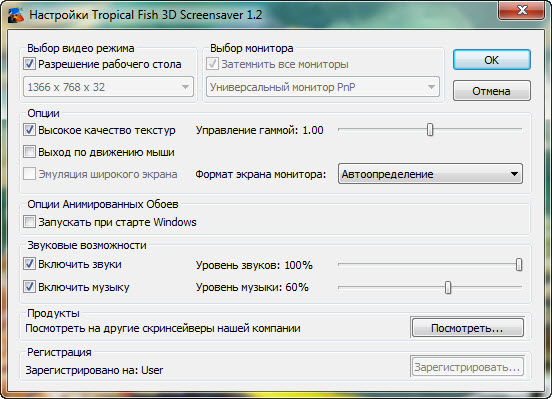This screenshot has width=552, height=399.
Task: Click the Регистрация group title
Action: 59,352
